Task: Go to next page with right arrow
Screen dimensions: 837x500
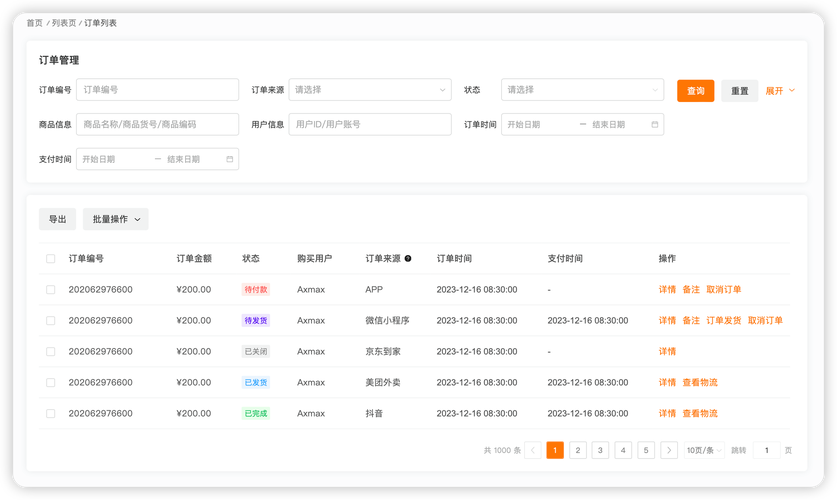Action: pos(669,450)
